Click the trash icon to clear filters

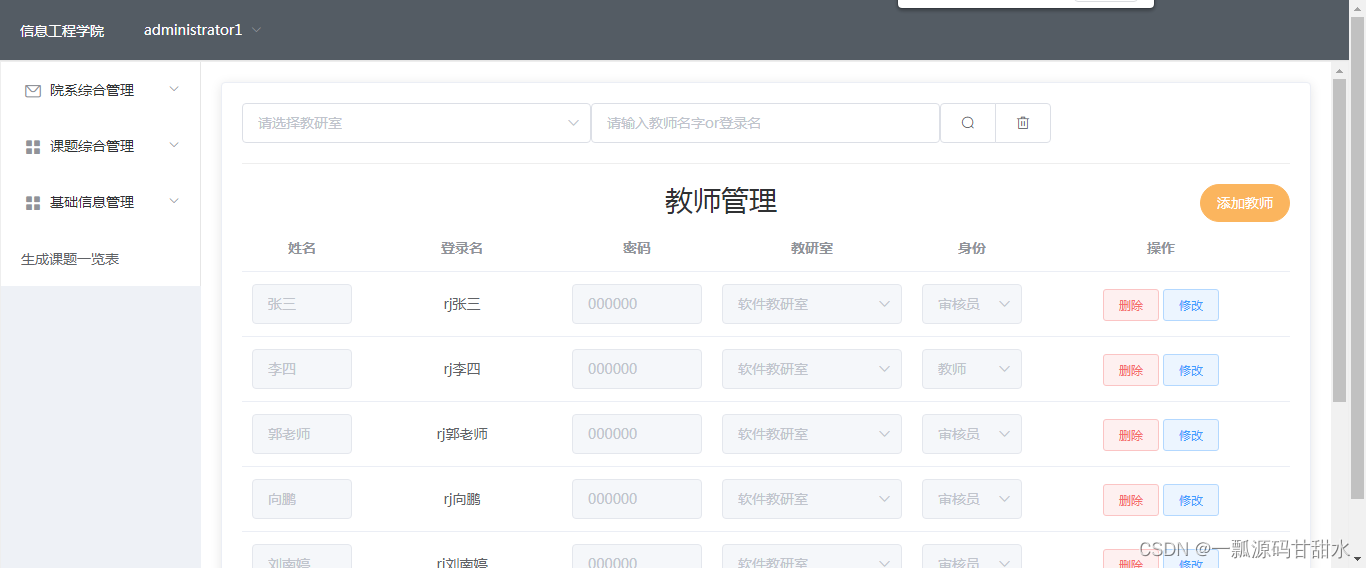pos(1023,123)
